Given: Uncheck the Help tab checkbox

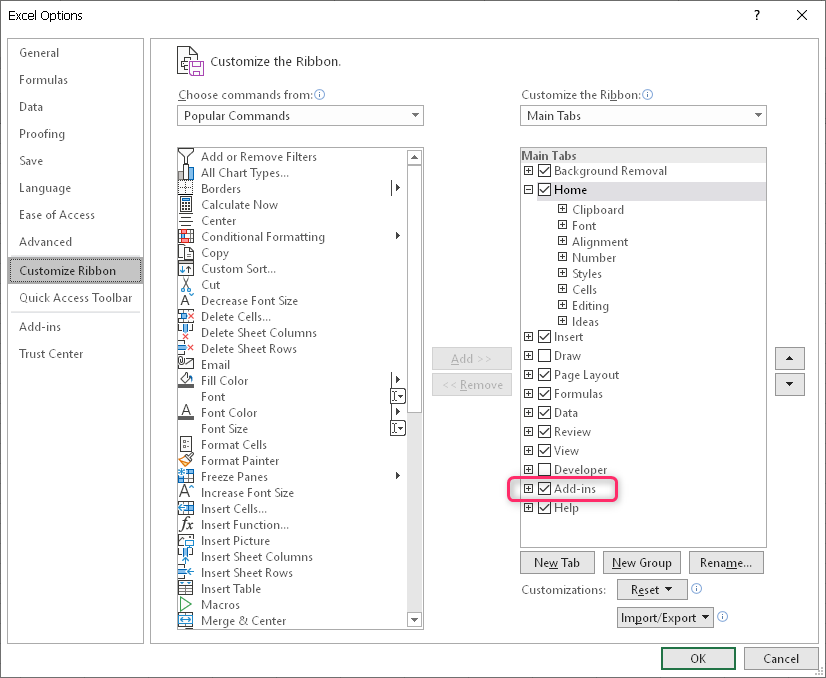Looking at the screenshot, I should click(x=545, y=507).
